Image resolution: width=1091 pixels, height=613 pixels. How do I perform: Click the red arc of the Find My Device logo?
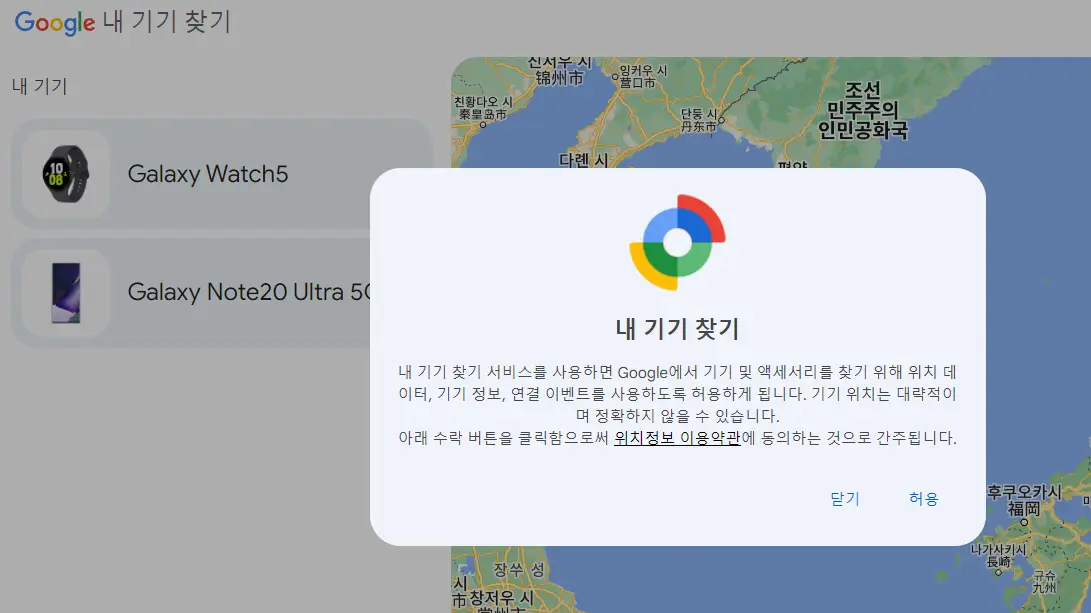click(x=704, y=209)
